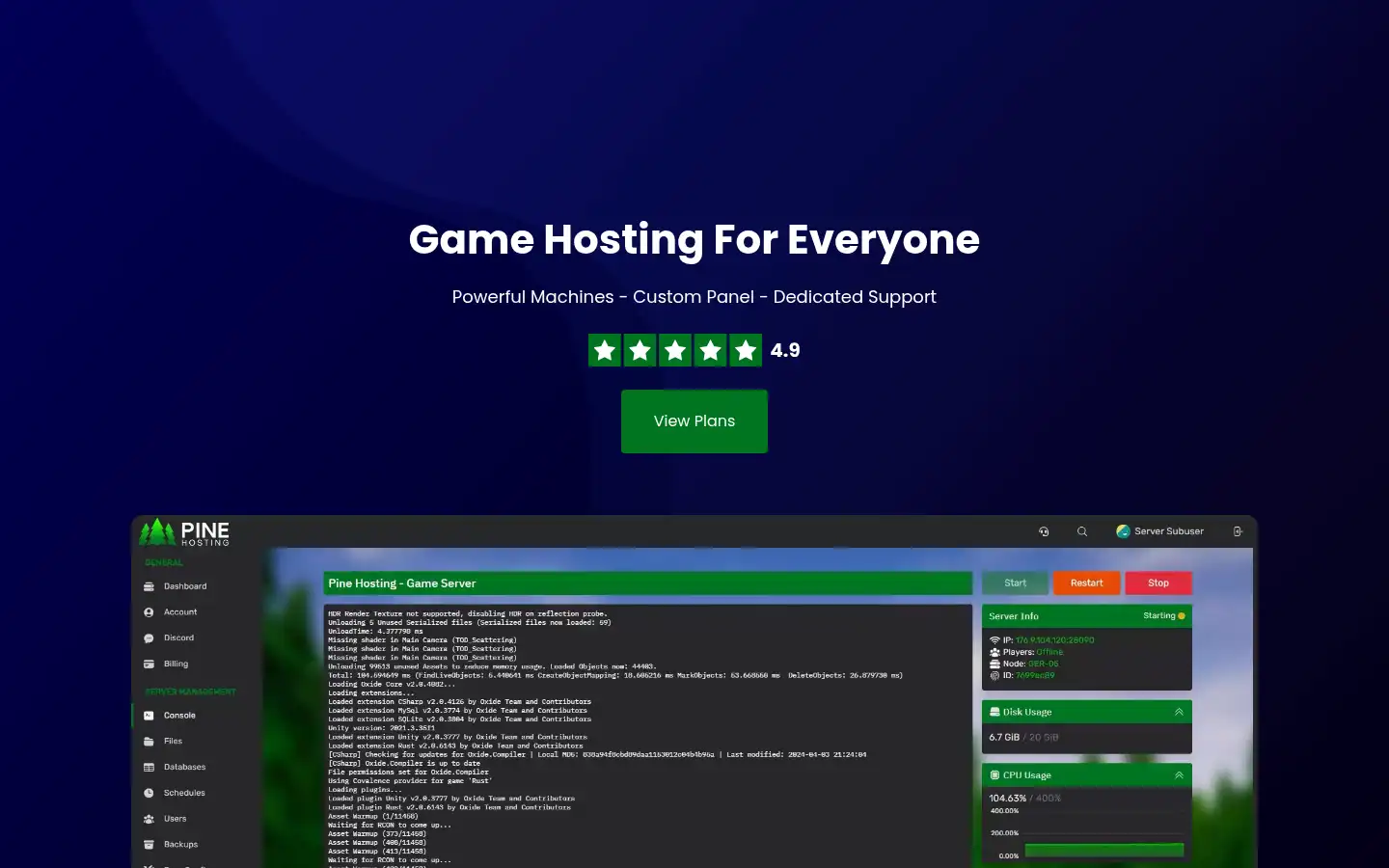Open the Files sidebar item
This screenshot has height=868, width=1389.
tap(173, 742)
